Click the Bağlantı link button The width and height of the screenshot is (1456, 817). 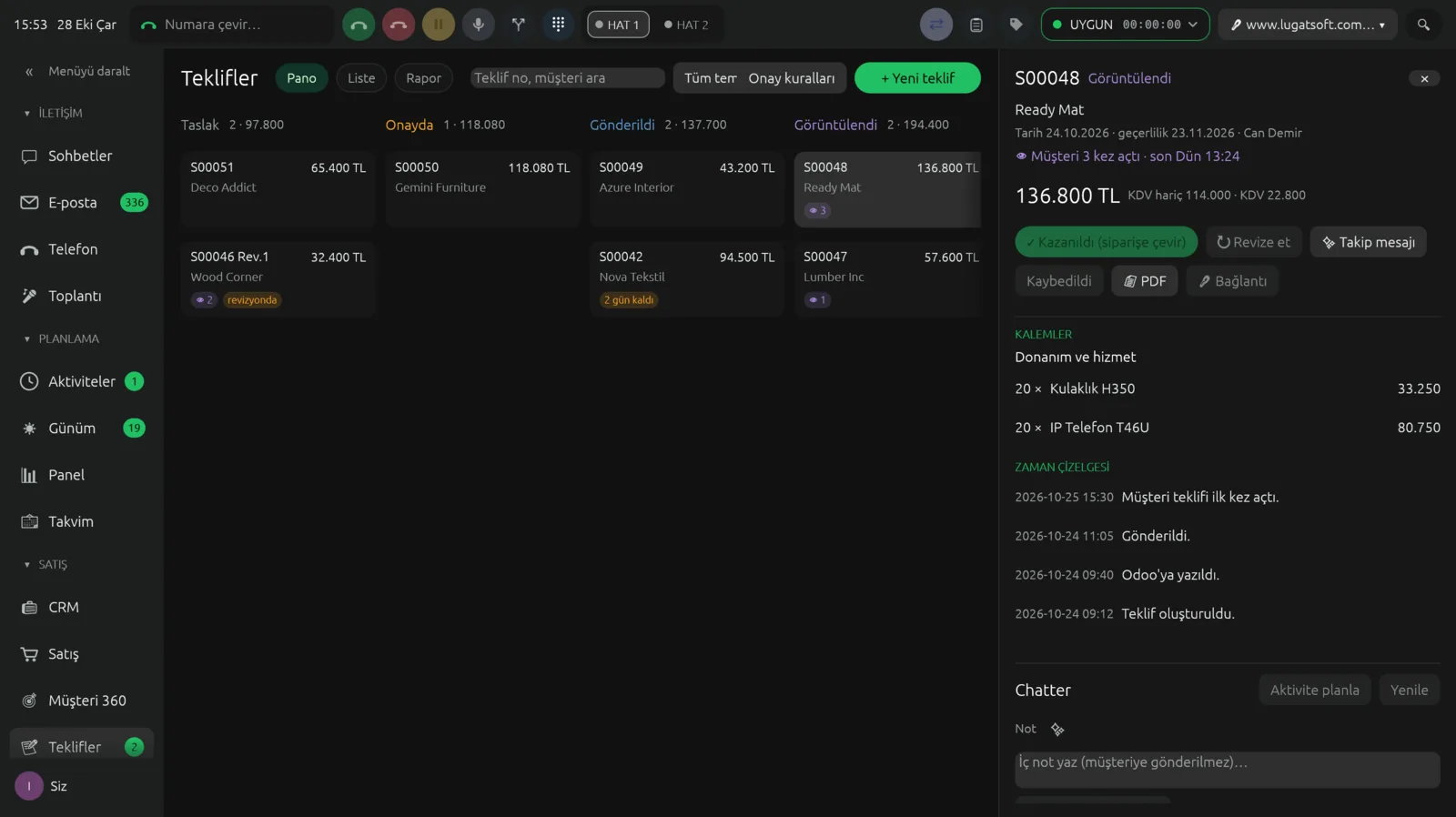(x=1233, y=281)
